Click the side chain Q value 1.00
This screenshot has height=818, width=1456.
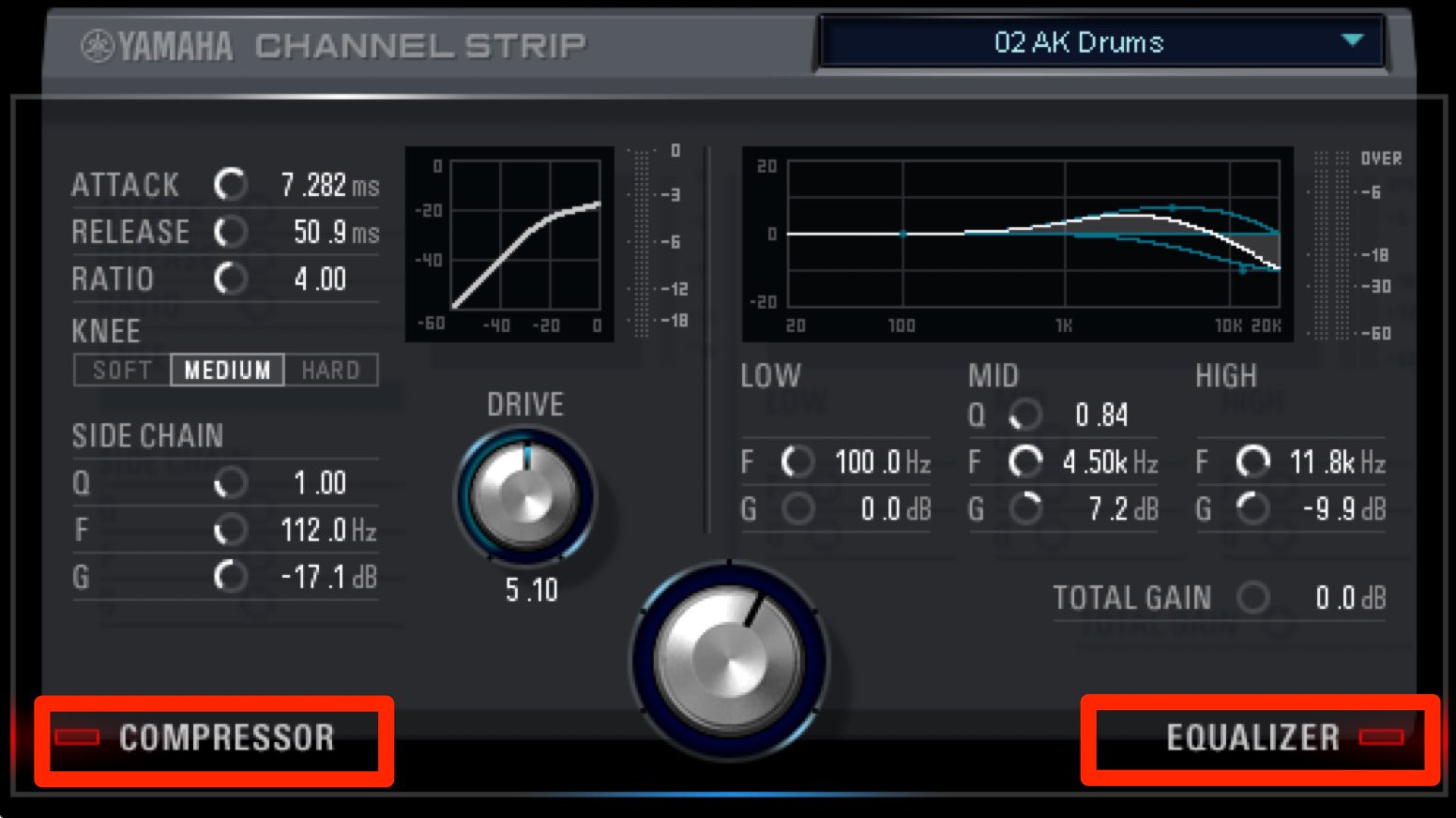tap(320, 483)
